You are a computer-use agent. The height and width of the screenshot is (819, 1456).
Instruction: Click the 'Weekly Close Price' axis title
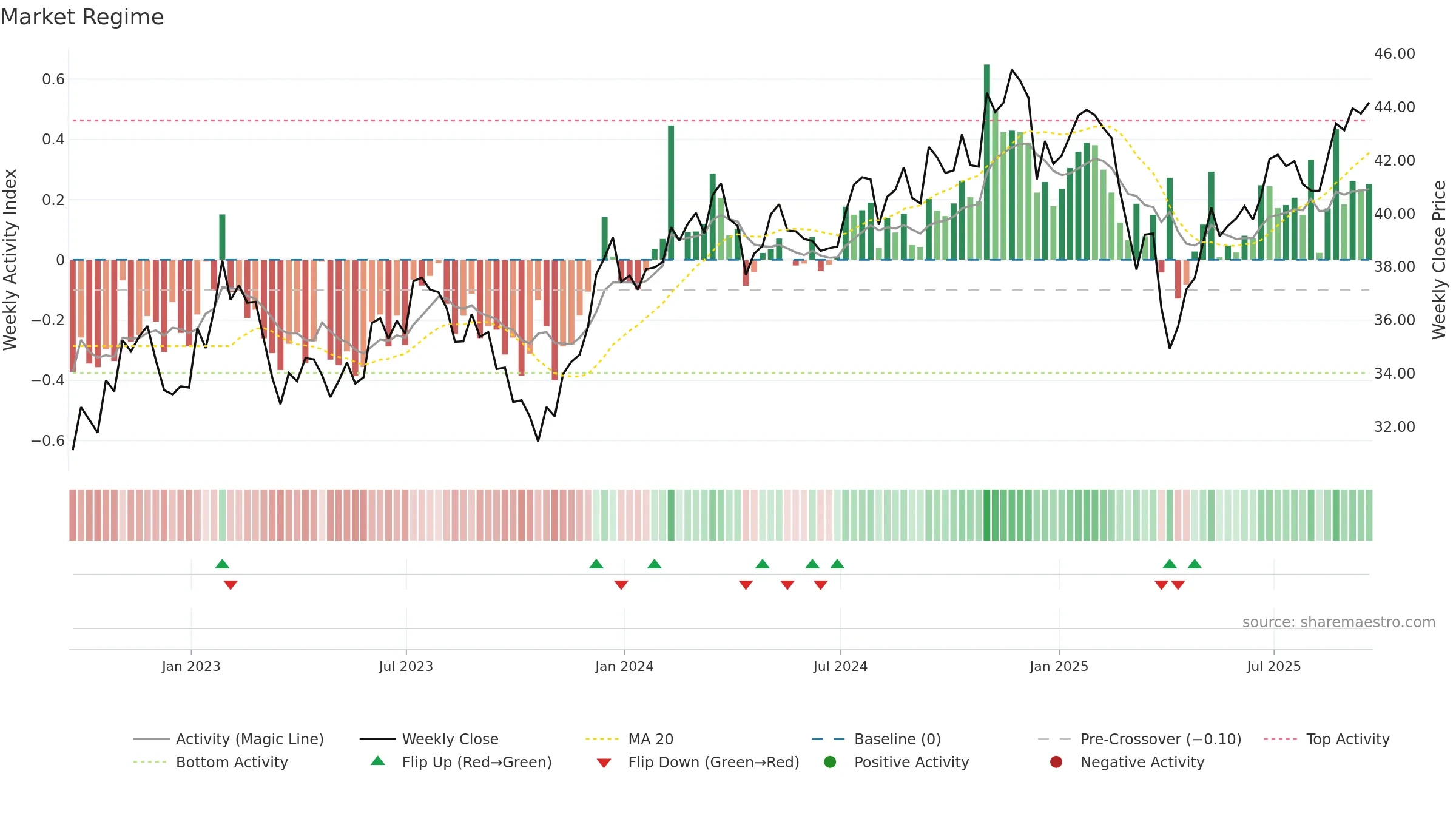click(1439, 260)
